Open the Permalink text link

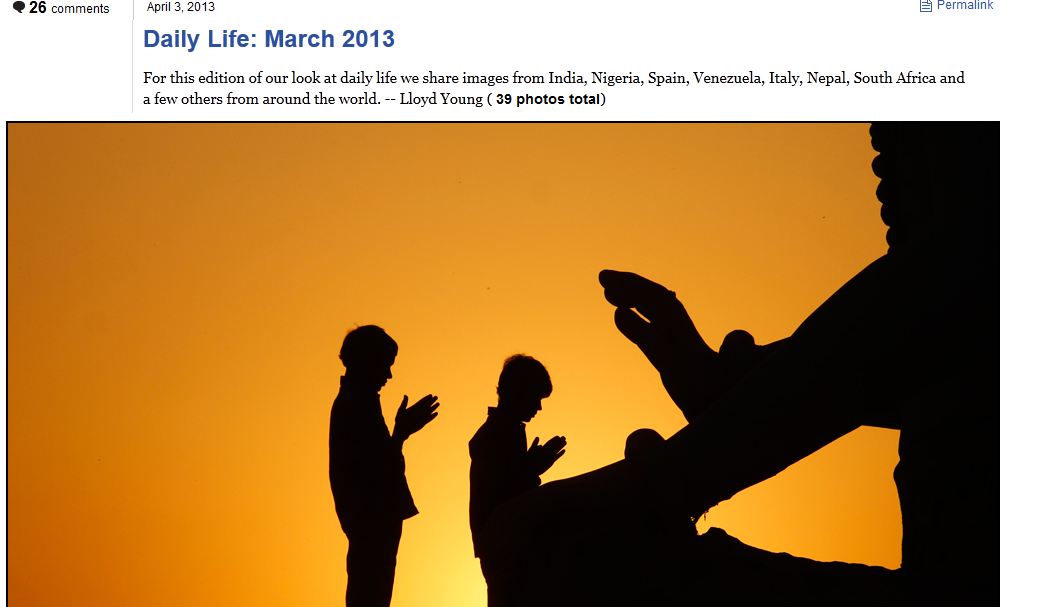(x=965, y=5)
